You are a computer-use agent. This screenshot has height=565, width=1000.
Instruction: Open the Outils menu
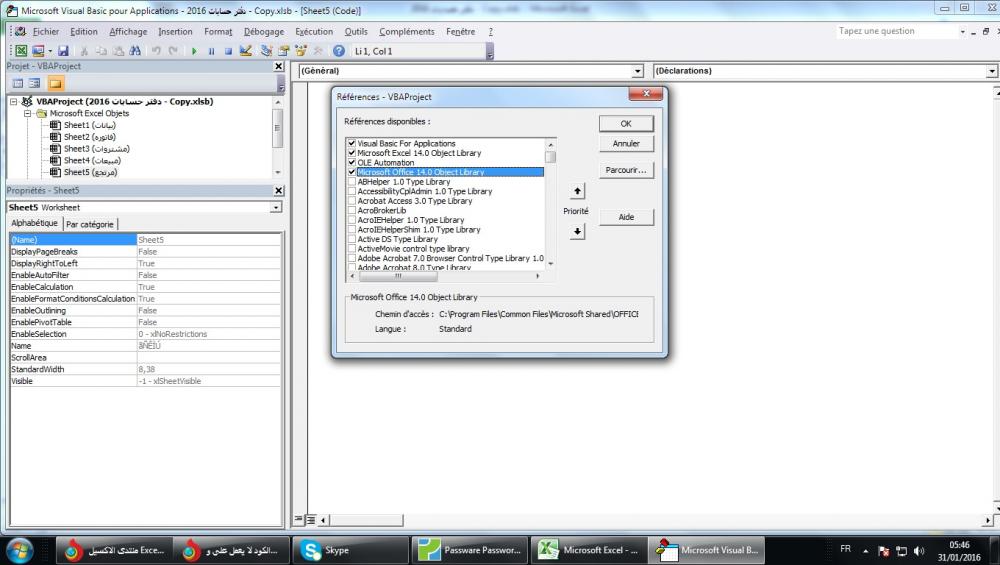click(356, 31)
